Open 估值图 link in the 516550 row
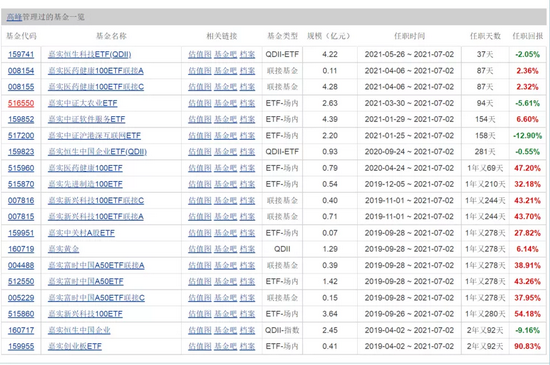 pyautogui.click(x=200, y=103)
